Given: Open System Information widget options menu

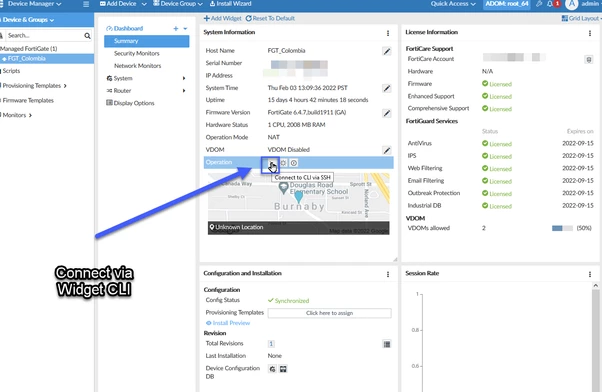Looking at the screenshot, I should pos(388,33).
